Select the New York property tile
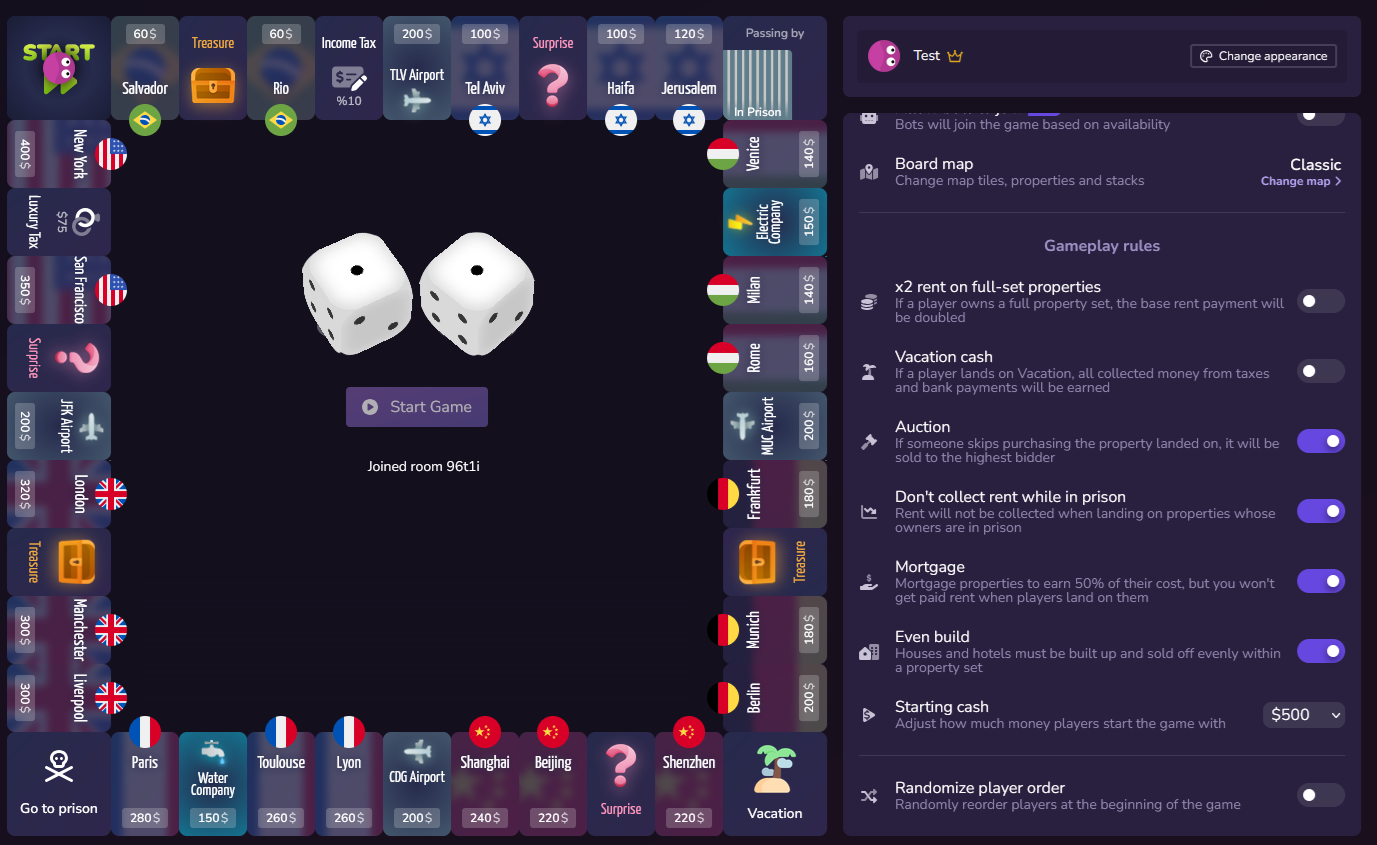The width and height of the screenshot is (1377, 845). pyautogui.click(x=59, y=154)
